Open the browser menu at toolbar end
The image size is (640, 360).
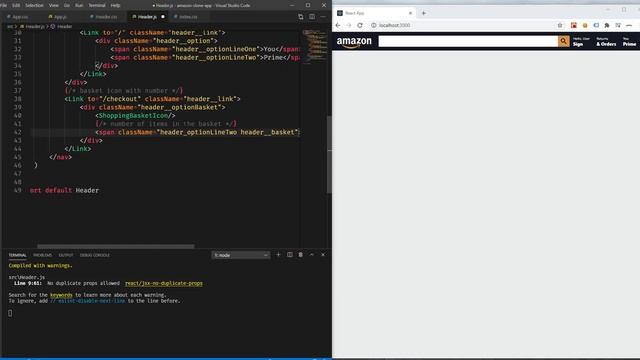point(629,25)
